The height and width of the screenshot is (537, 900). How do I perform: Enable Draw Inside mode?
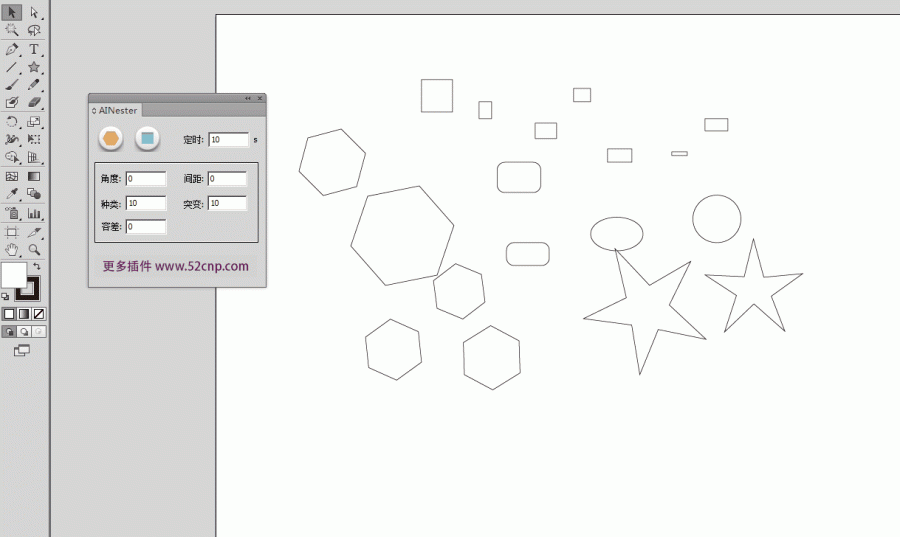click(x=38, y=332)
